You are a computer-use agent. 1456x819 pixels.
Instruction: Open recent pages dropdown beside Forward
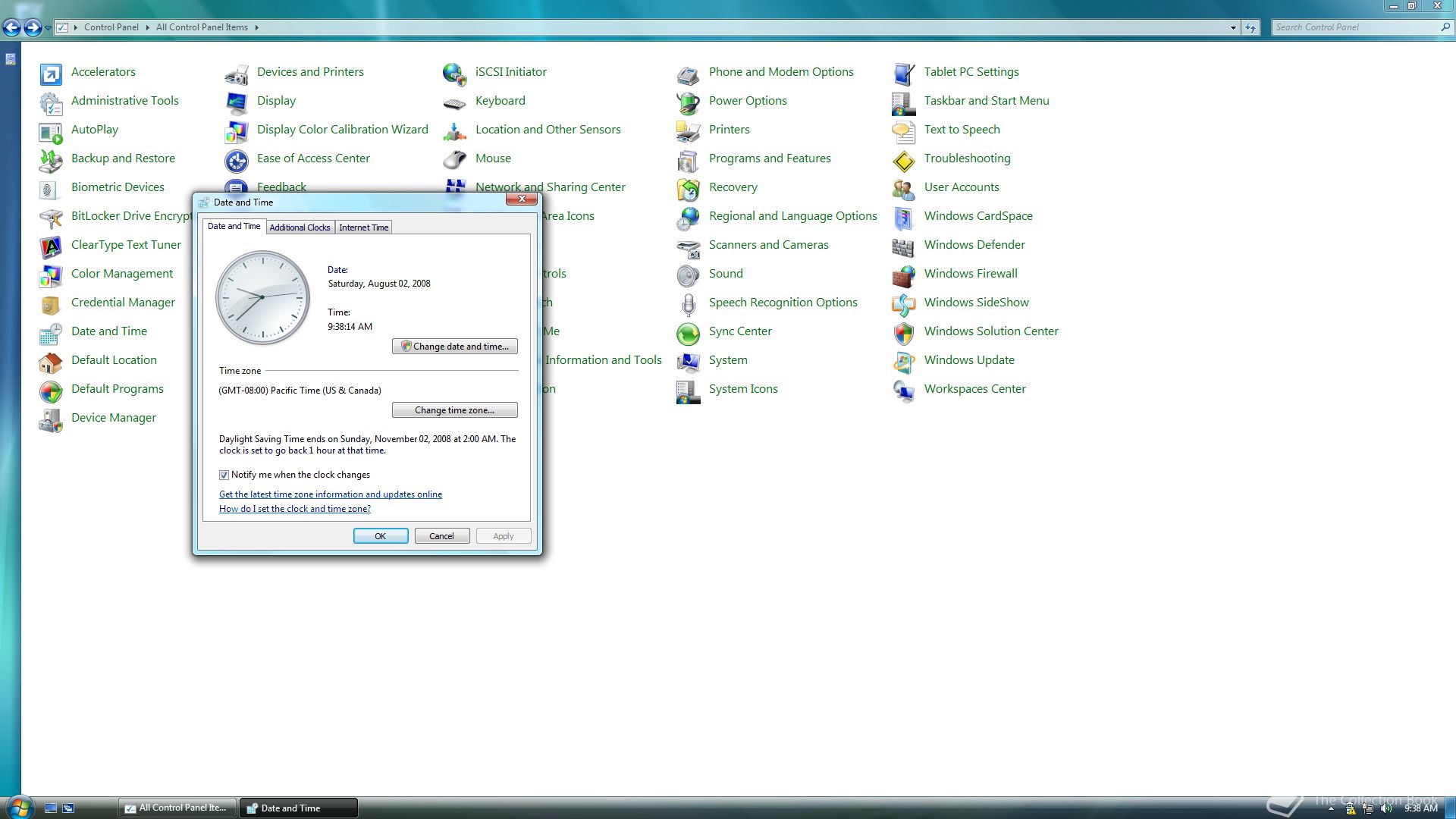pyautogui.click(x=48, y=28)
